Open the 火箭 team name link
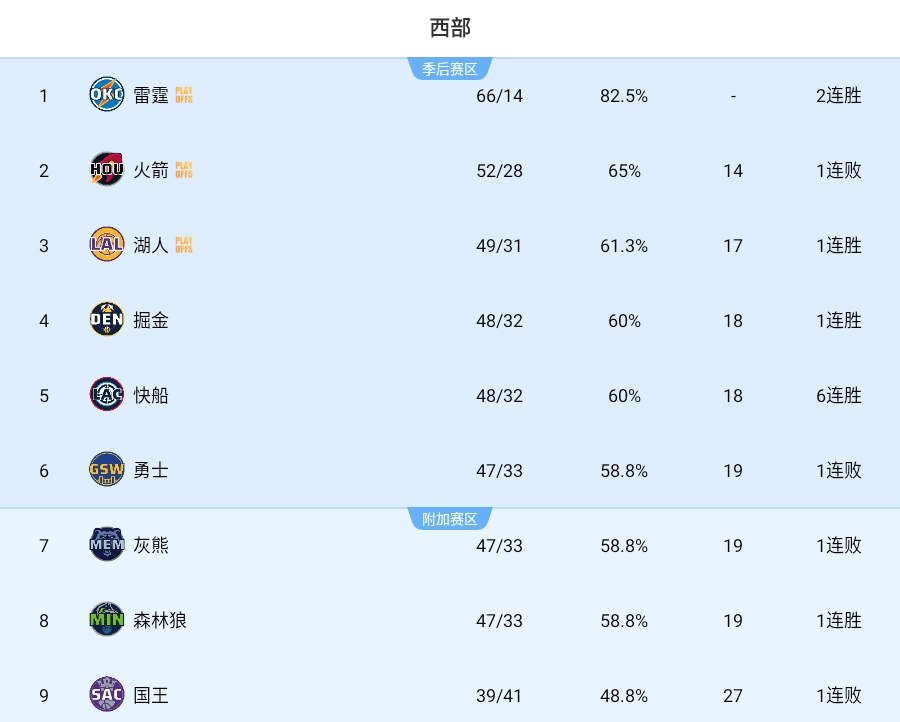The image size is (900, 722). pos(151,170)
